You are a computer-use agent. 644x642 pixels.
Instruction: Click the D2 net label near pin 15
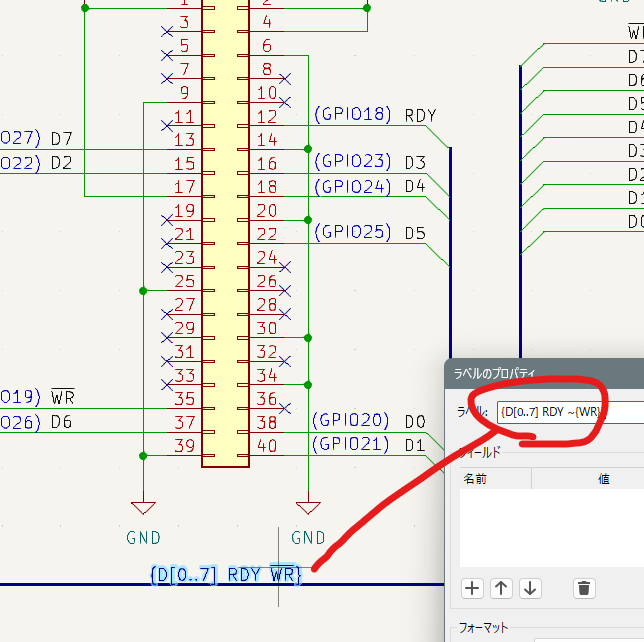(x=62, y=163)
